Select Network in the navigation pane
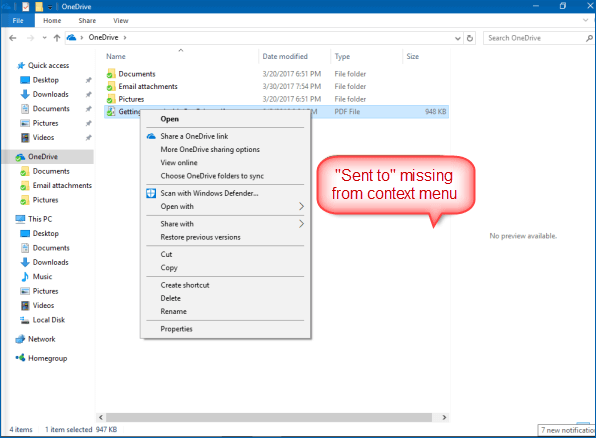 41,339
